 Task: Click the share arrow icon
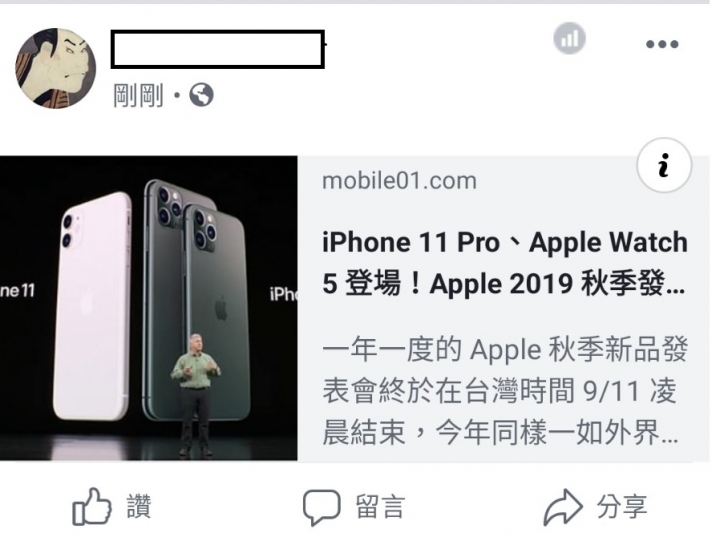coord(563,507)
